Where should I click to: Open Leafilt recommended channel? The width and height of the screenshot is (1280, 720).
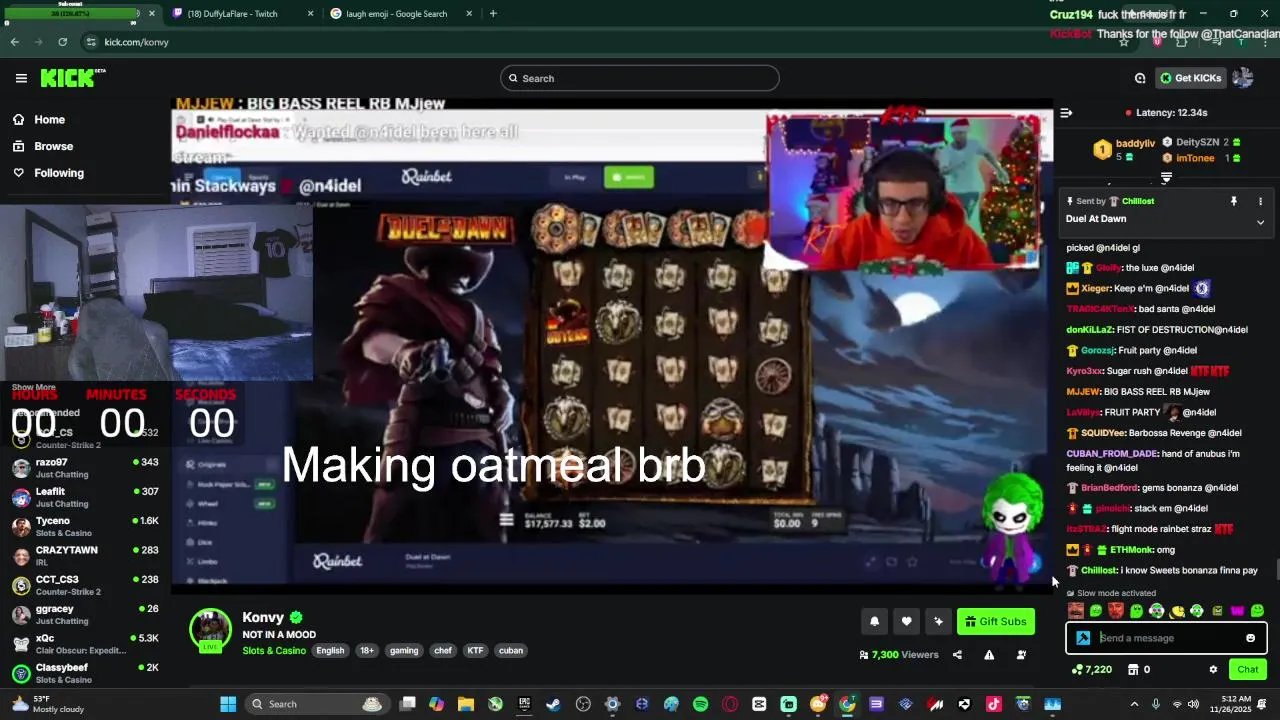click(x=85, y=497)
